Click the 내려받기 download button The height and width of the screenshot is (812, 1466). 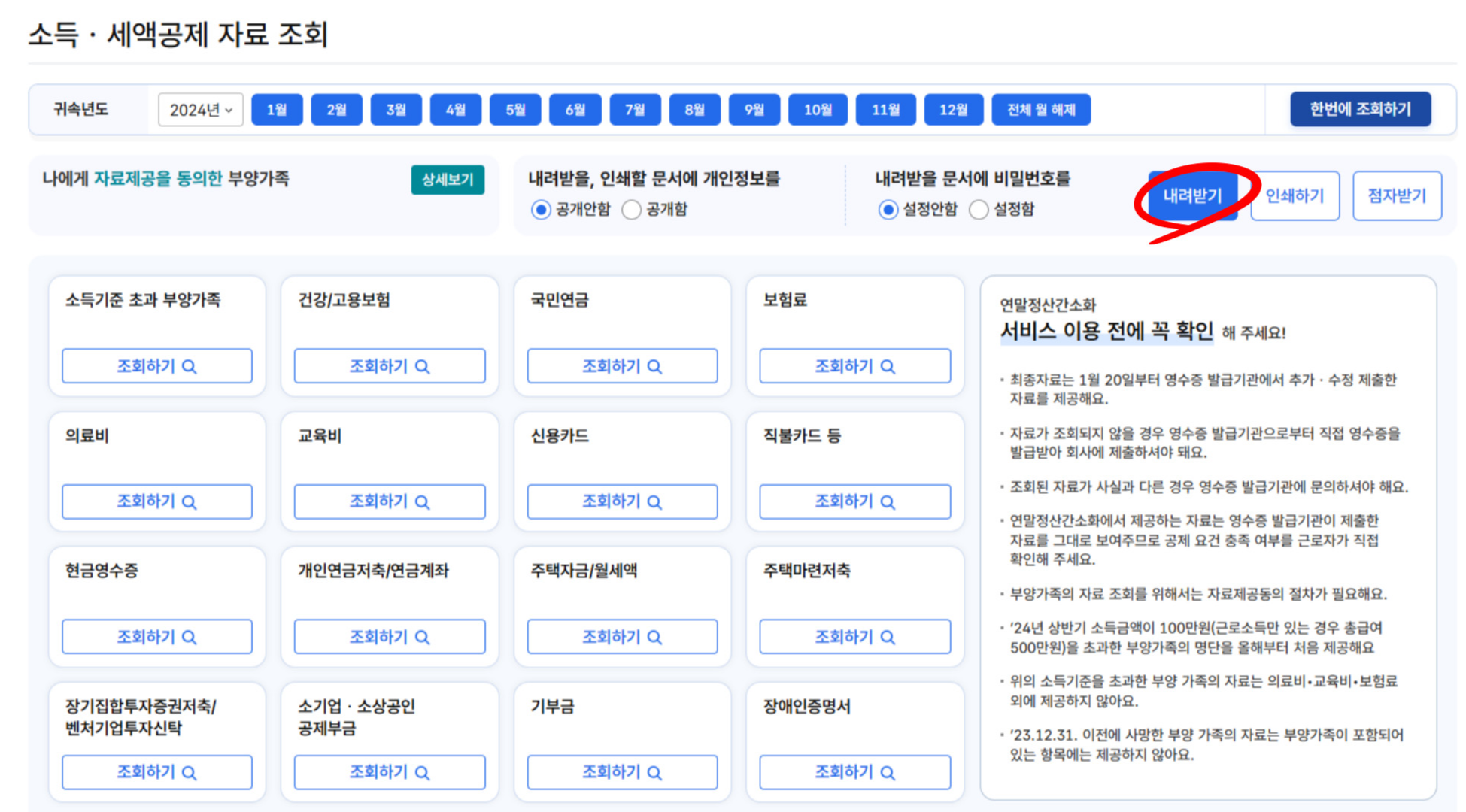tap(1192, 196)
